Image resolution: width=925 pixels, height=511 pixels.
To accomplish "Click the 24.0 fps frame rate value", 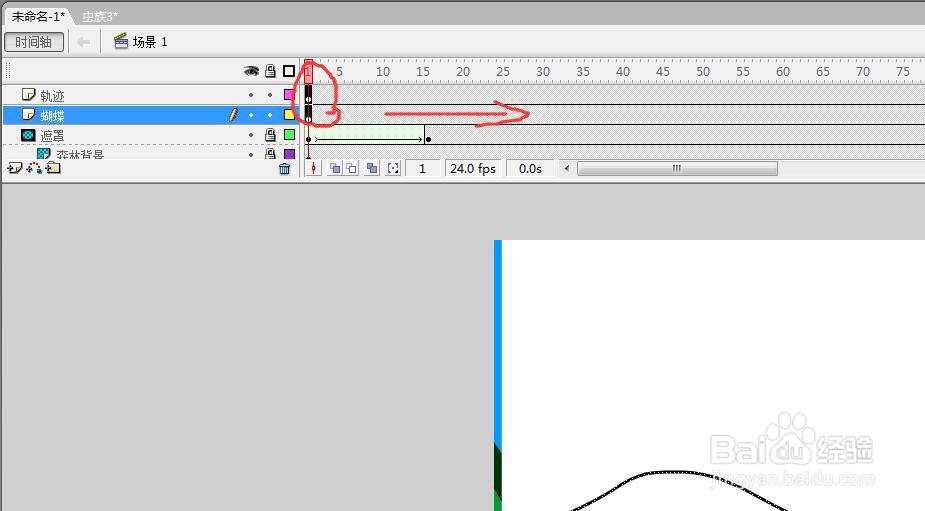I will pyautogui.click(x=473, y=169).
